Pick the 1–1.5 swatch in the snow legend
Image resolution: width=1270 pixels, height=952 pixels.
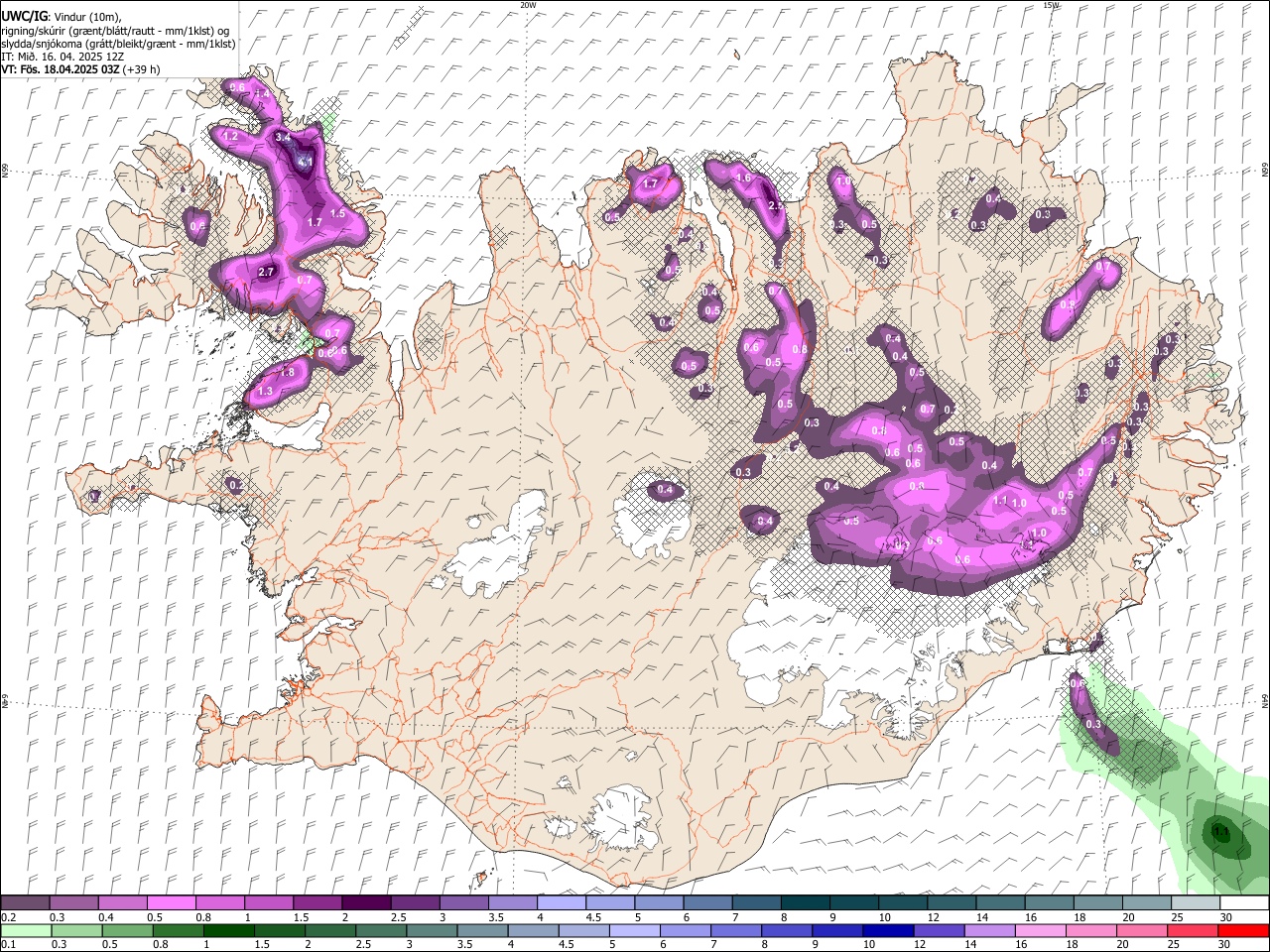(269, 903)
